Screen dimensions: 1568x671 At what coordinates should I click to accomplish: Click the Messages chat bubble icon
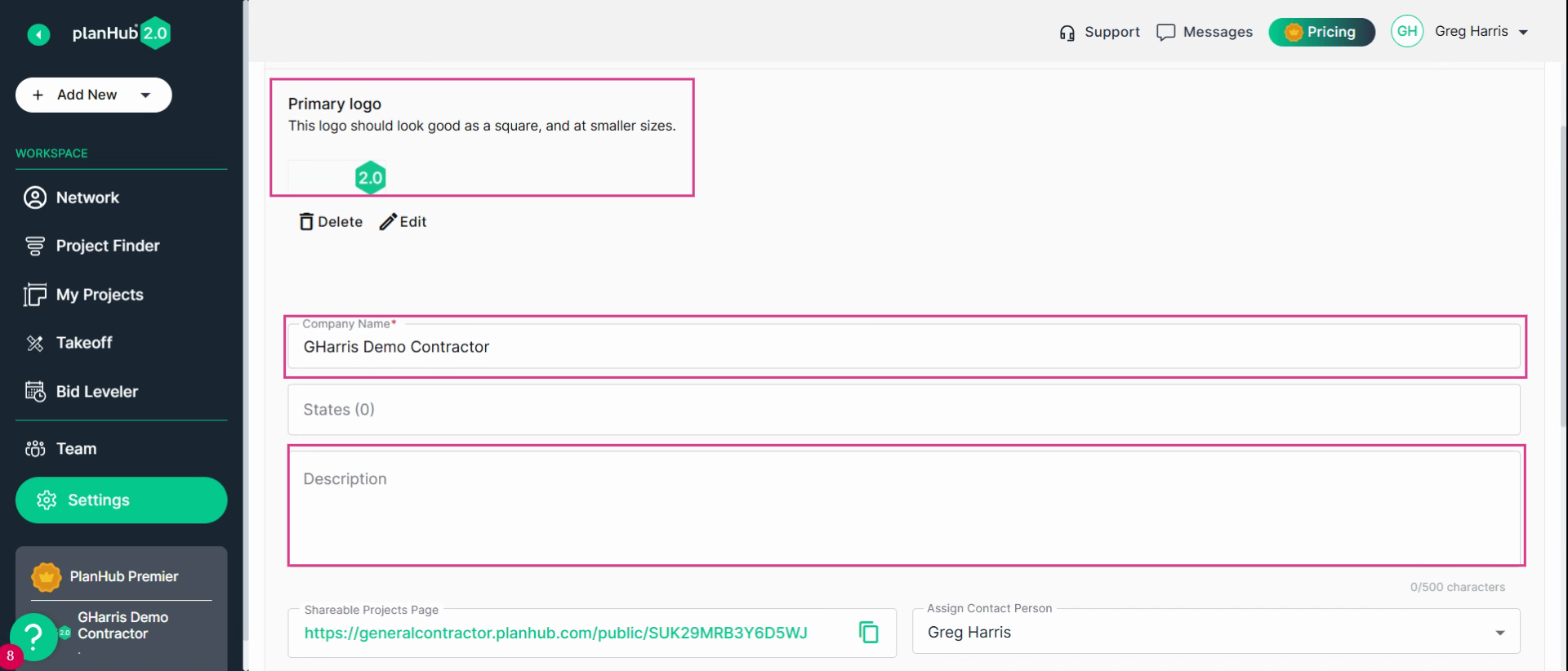[x=1165, y=33]
